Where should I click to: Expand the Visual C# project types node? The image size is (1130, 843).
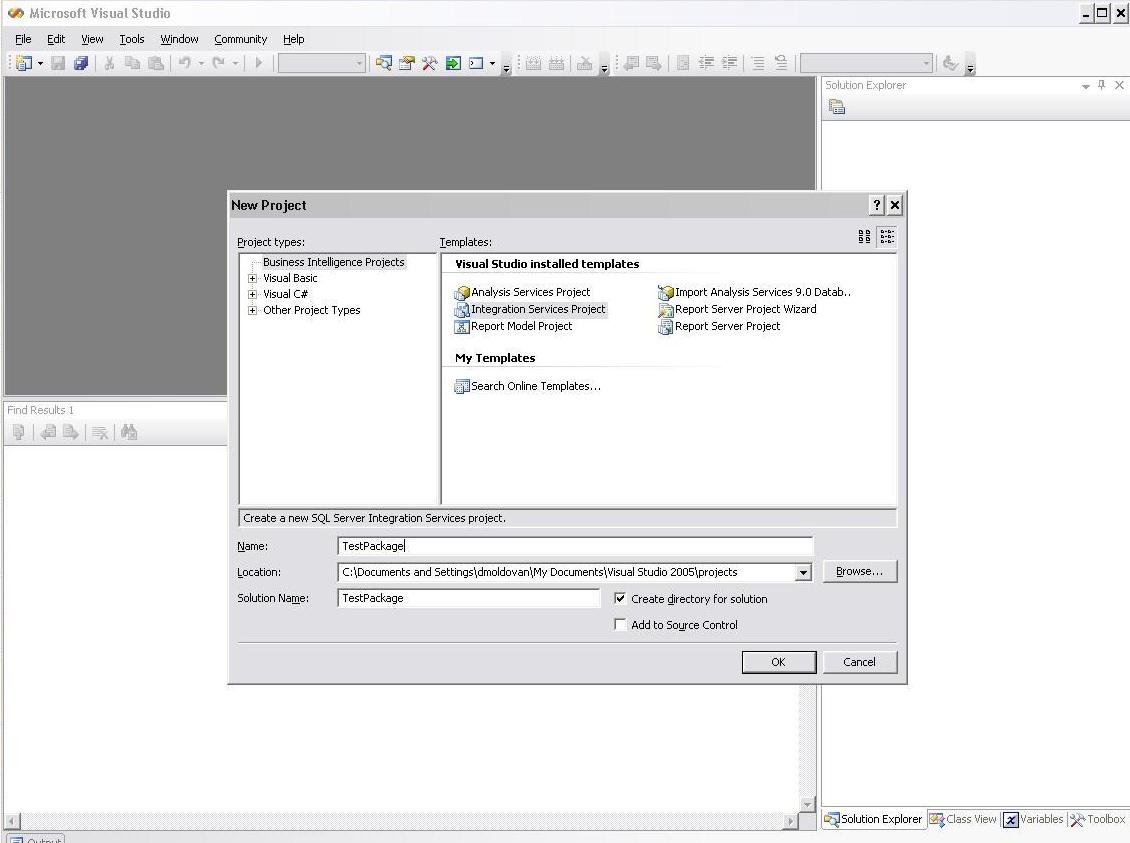pyautogui.click(x=253, y=295)
